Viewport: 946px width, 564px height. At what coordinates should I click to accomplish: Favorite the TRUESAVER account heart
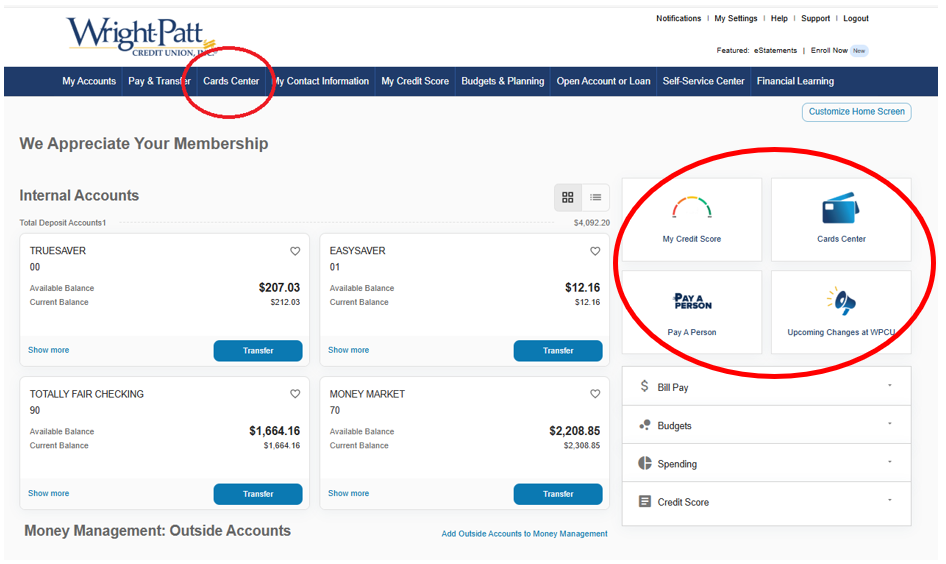pyautogui.click(x=295, y=251)
